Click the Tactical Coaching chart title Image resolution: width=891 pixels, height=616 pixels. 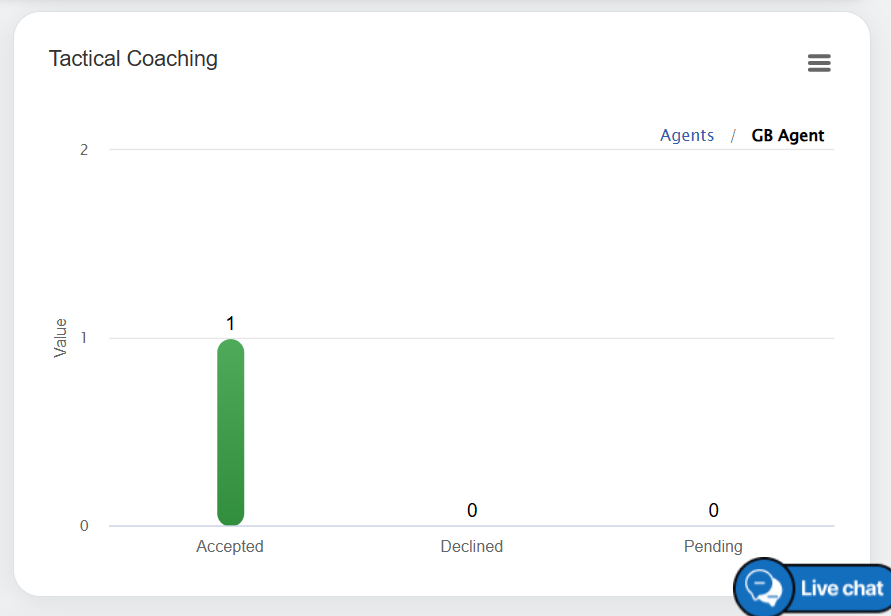click(x=133, y=59)
